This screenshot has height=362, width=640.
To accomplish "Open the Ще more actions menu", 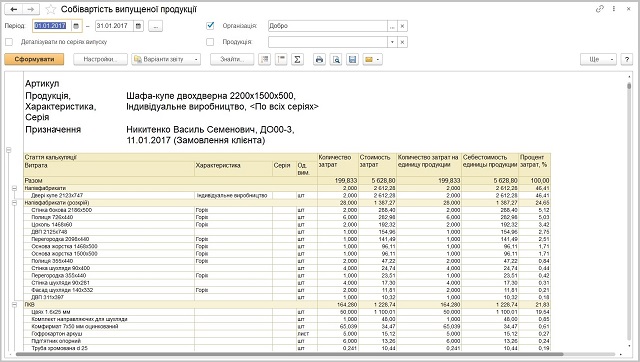I will click(598, 59).
